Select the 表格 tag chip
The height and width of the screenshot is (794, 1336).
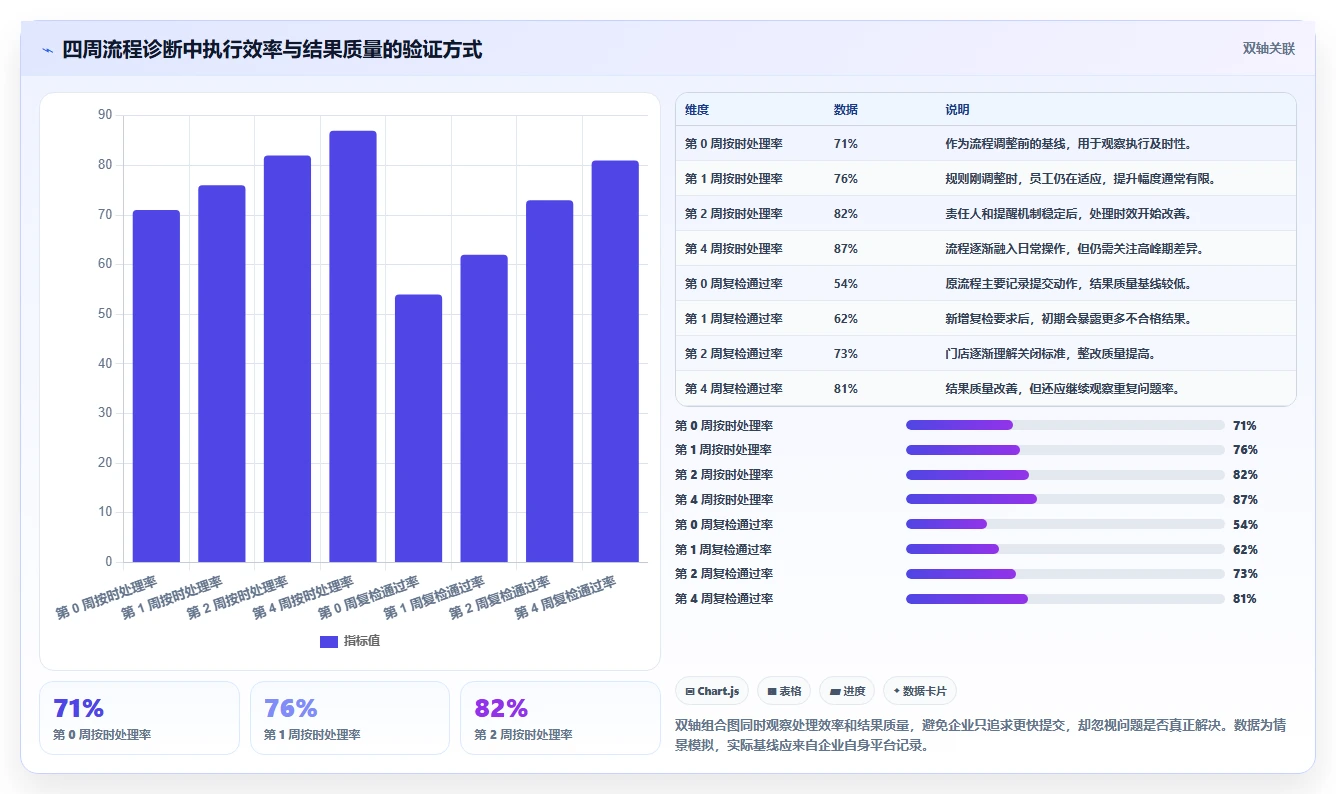[x=784, y=691]
